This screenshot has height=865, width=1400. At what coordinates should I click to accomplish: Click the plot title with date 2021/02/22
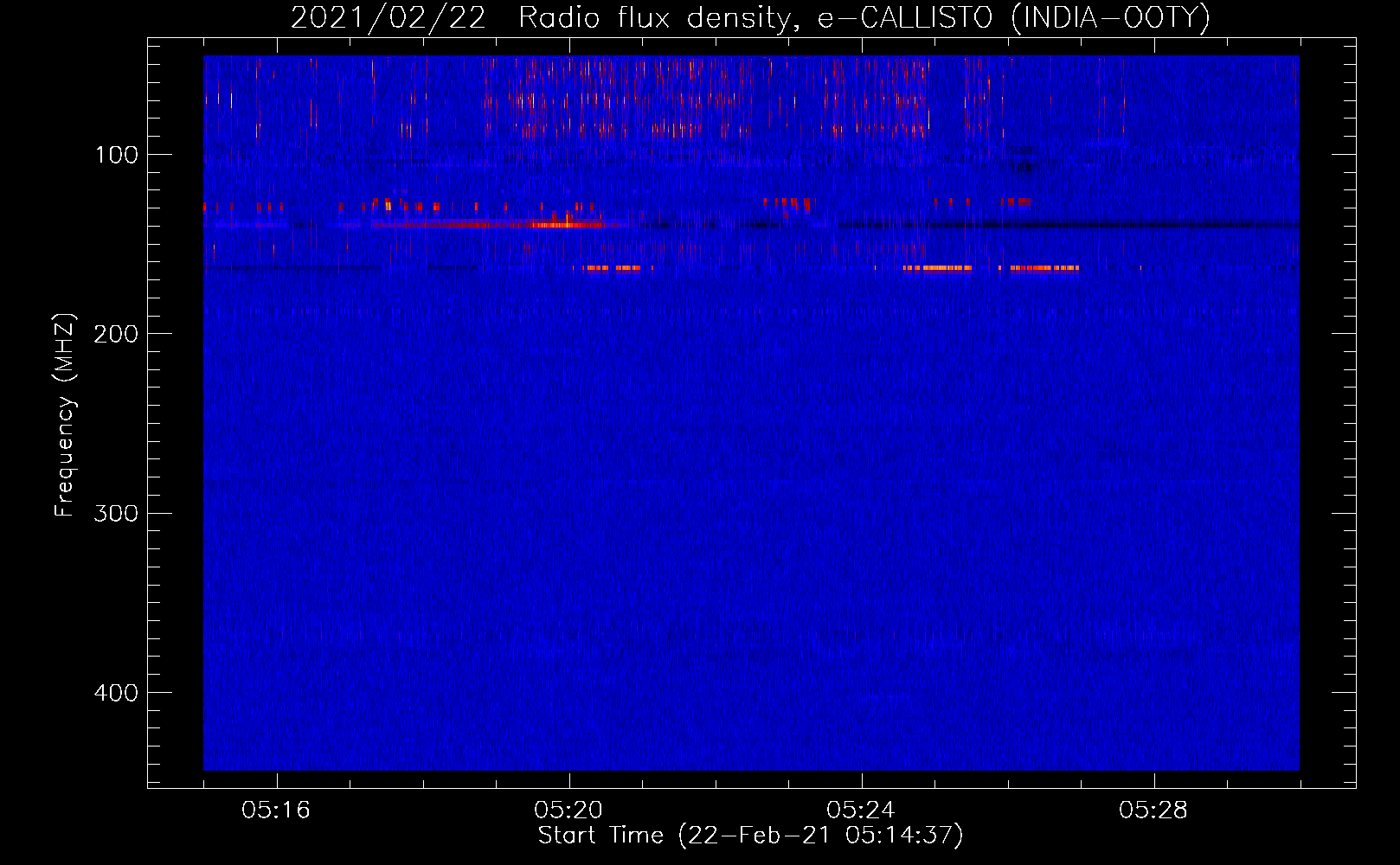pos(750,17)
